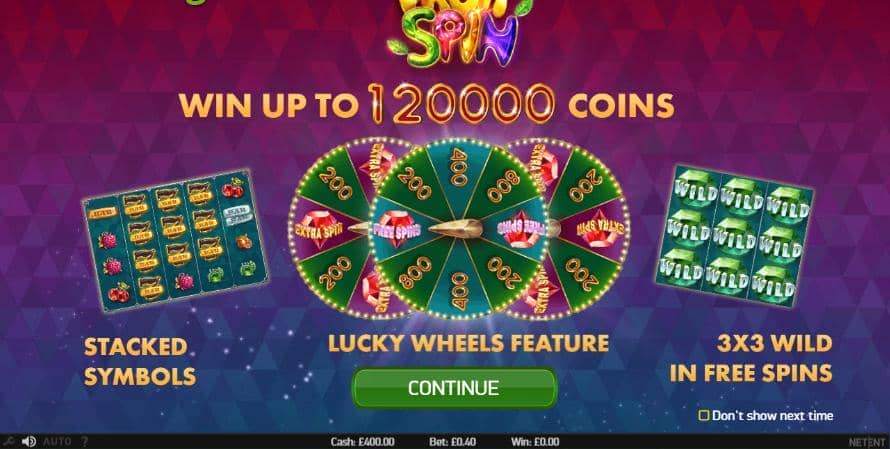890x449 pixels.
Task: Open the question mark help icon
Action: 85,441
